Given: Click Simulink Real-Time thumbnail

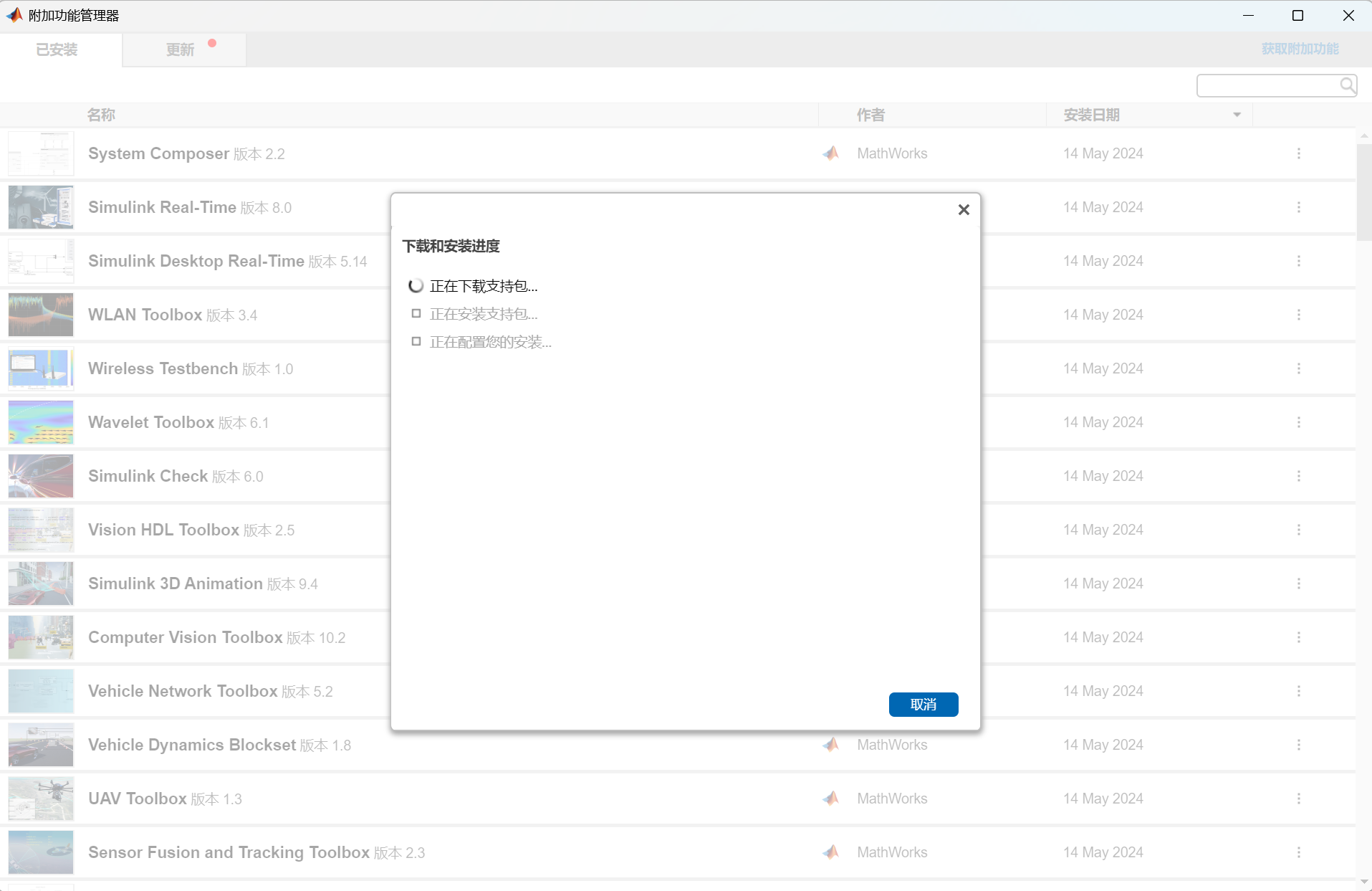Looking at the screenshot, I should 41,207.
